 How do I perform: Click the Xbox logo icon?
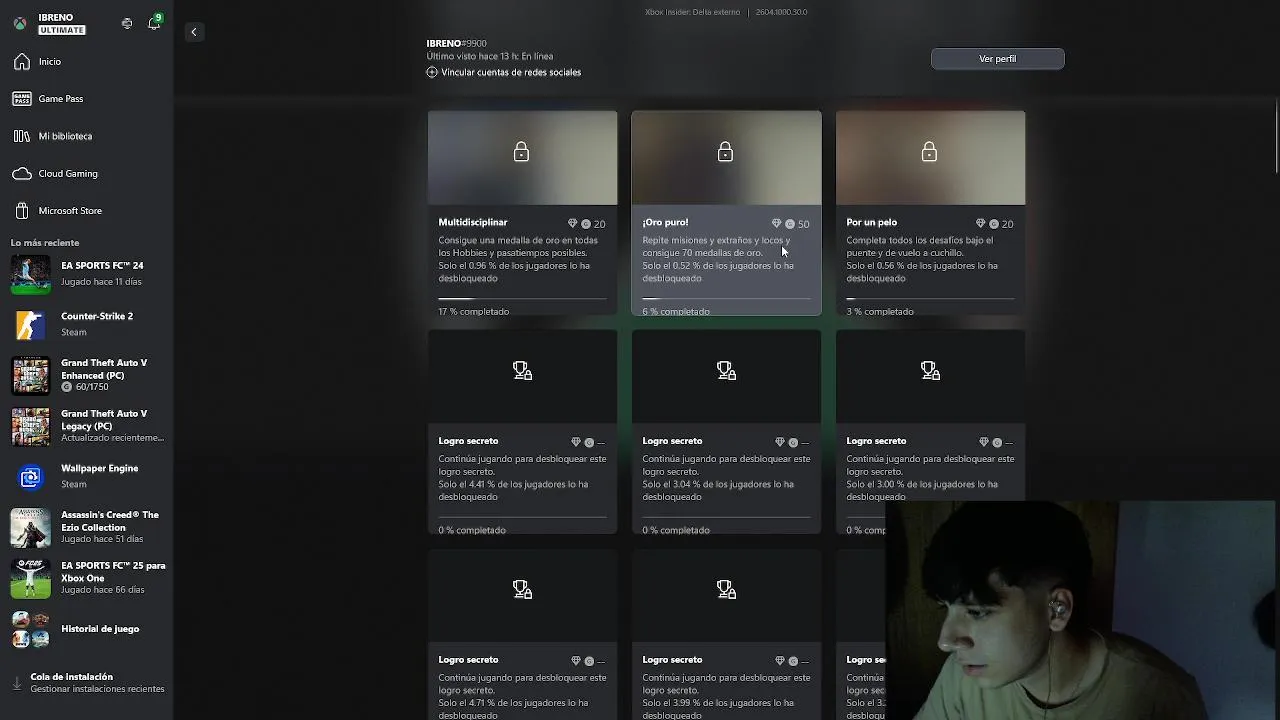click(x=20, y=23)
